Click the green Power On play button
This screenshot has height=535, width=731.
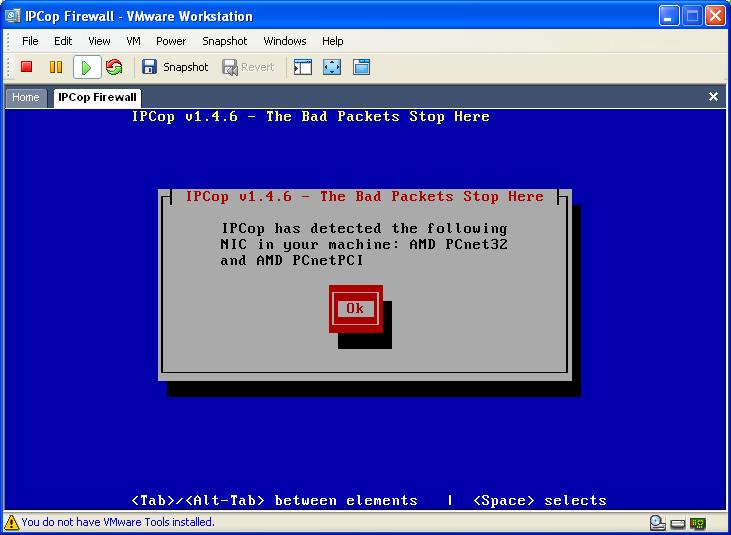tap(86, 67)
